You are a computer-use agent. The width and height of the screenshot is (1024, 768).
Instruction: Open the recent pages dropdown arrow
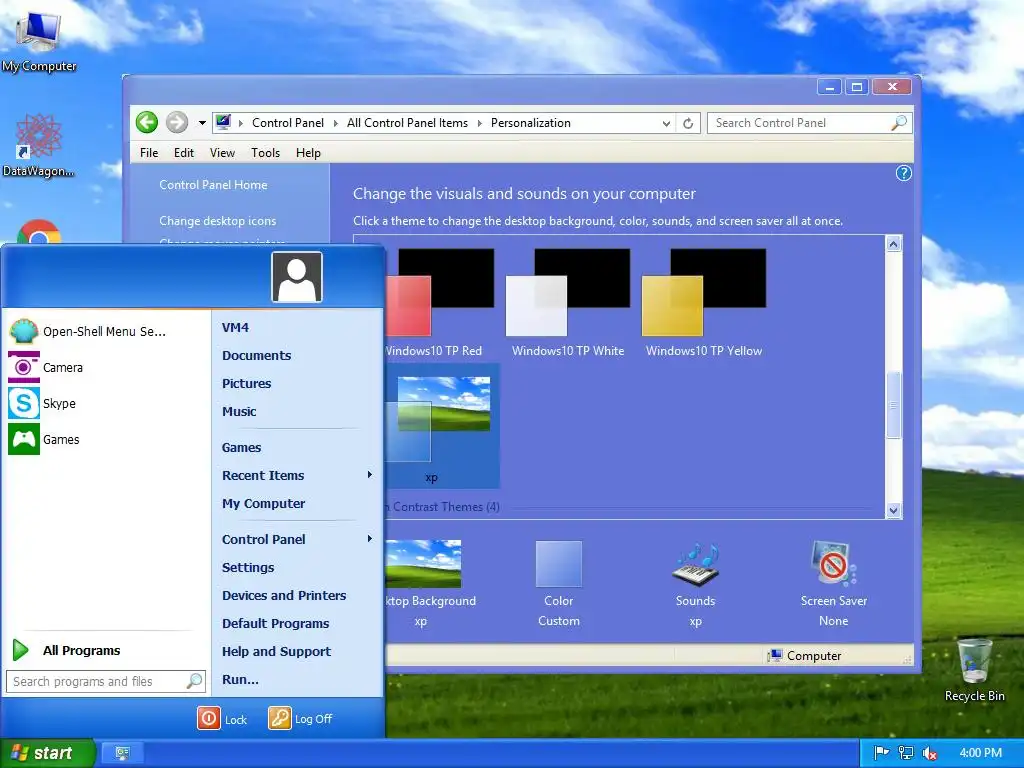pyautogui.click(x=202, y=123)
